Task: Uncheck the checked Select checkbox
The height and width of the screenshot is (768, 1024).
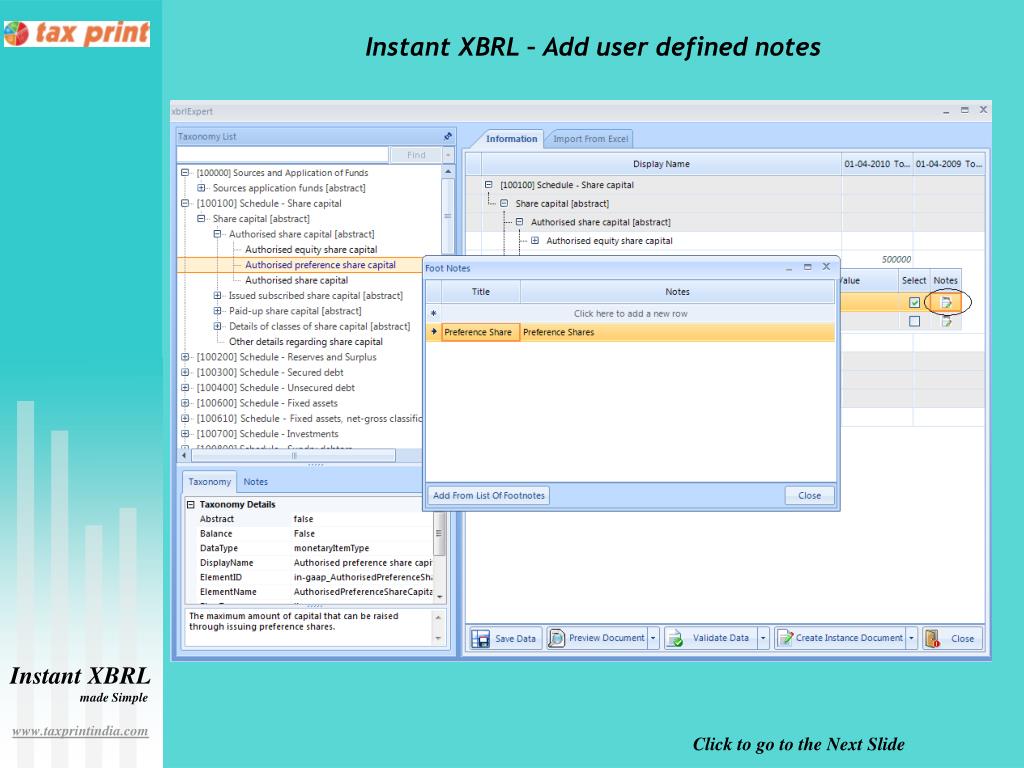Action: click(914, 302)
